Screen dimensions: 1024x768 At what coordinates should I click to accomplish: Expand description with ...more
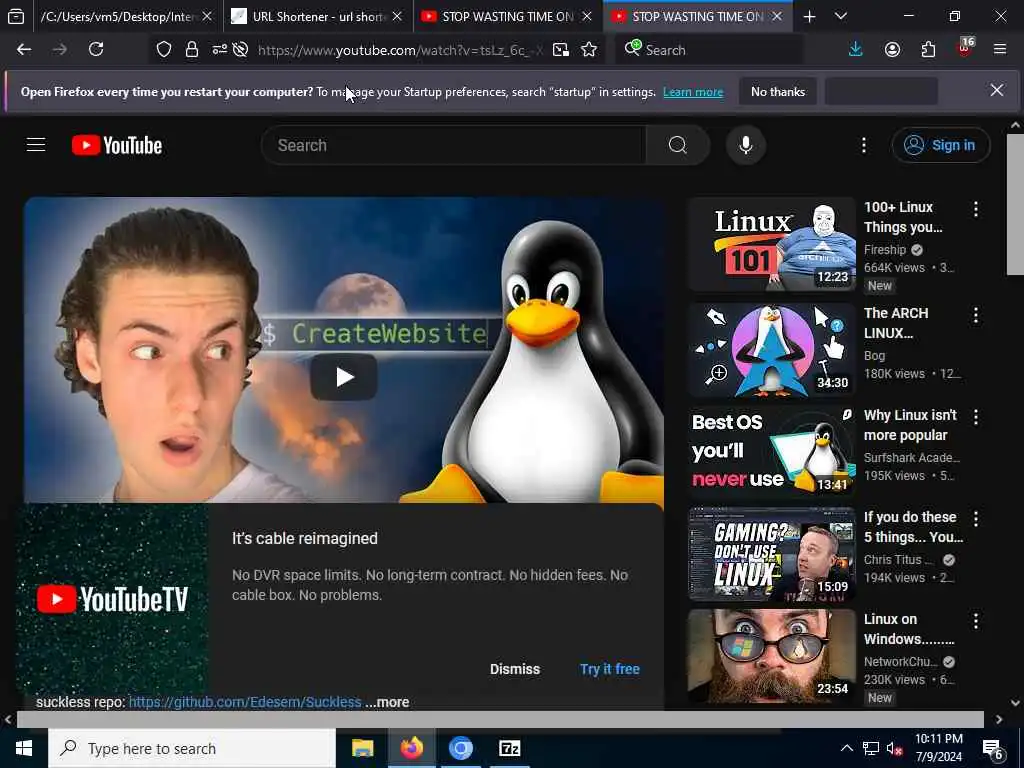tap(387, 702)
